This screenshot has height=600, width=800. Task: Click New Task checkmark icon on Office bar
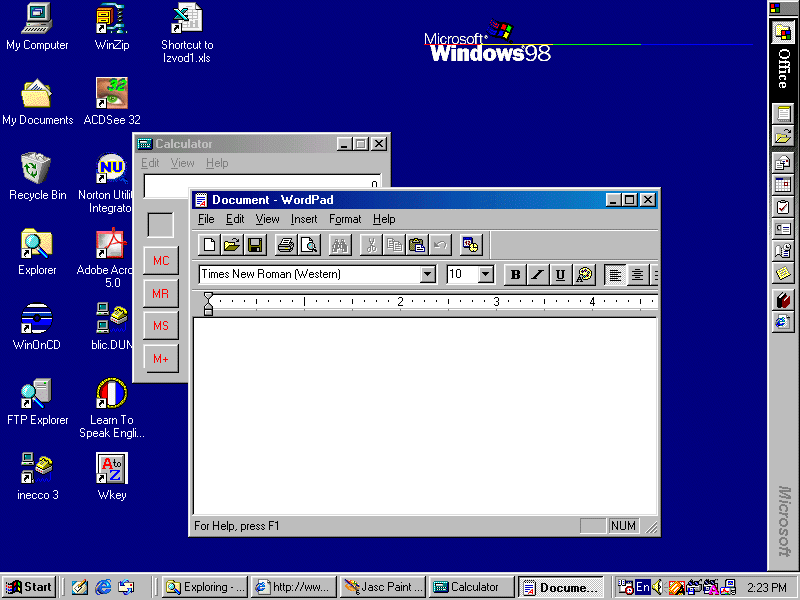[783, 207]
